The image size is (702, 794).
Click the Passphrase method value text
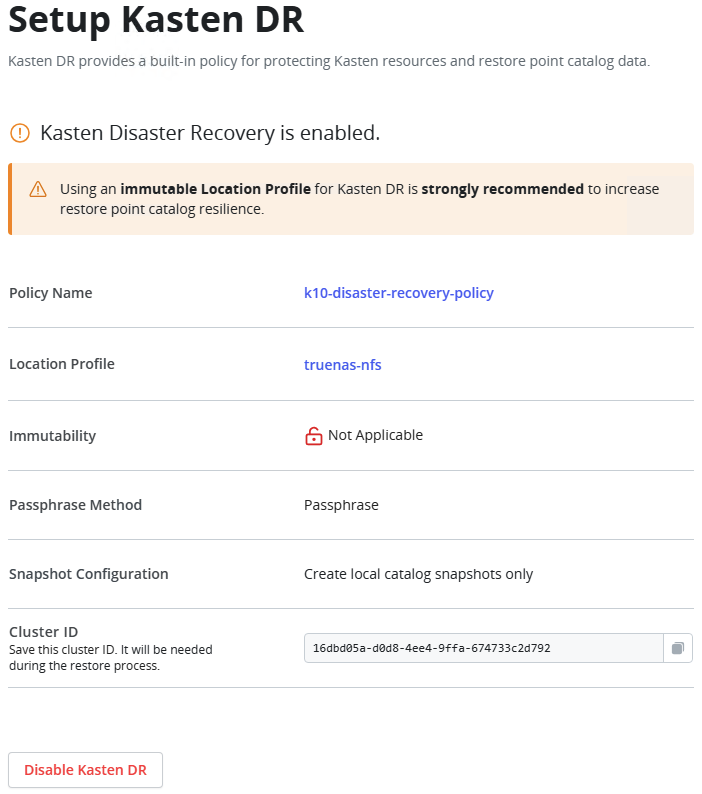(341, 505)
